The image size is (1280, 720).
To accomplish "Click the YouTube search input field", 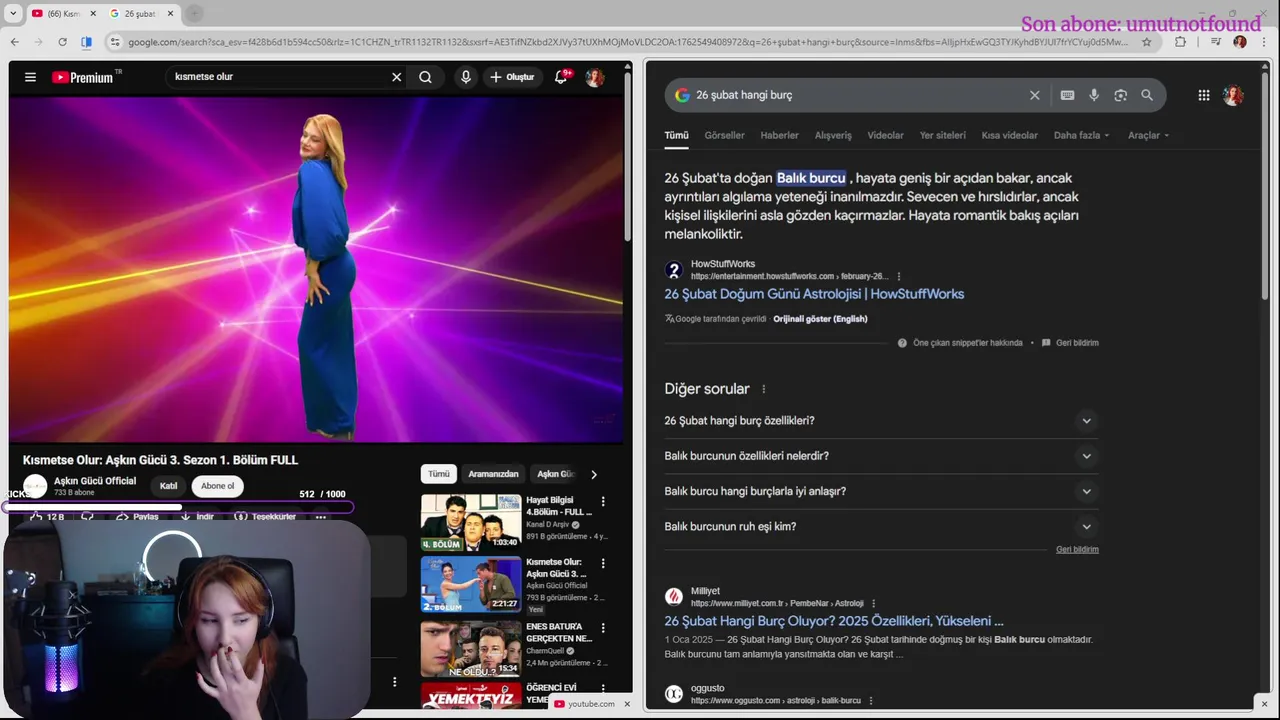I will click(x=280, y=77).
